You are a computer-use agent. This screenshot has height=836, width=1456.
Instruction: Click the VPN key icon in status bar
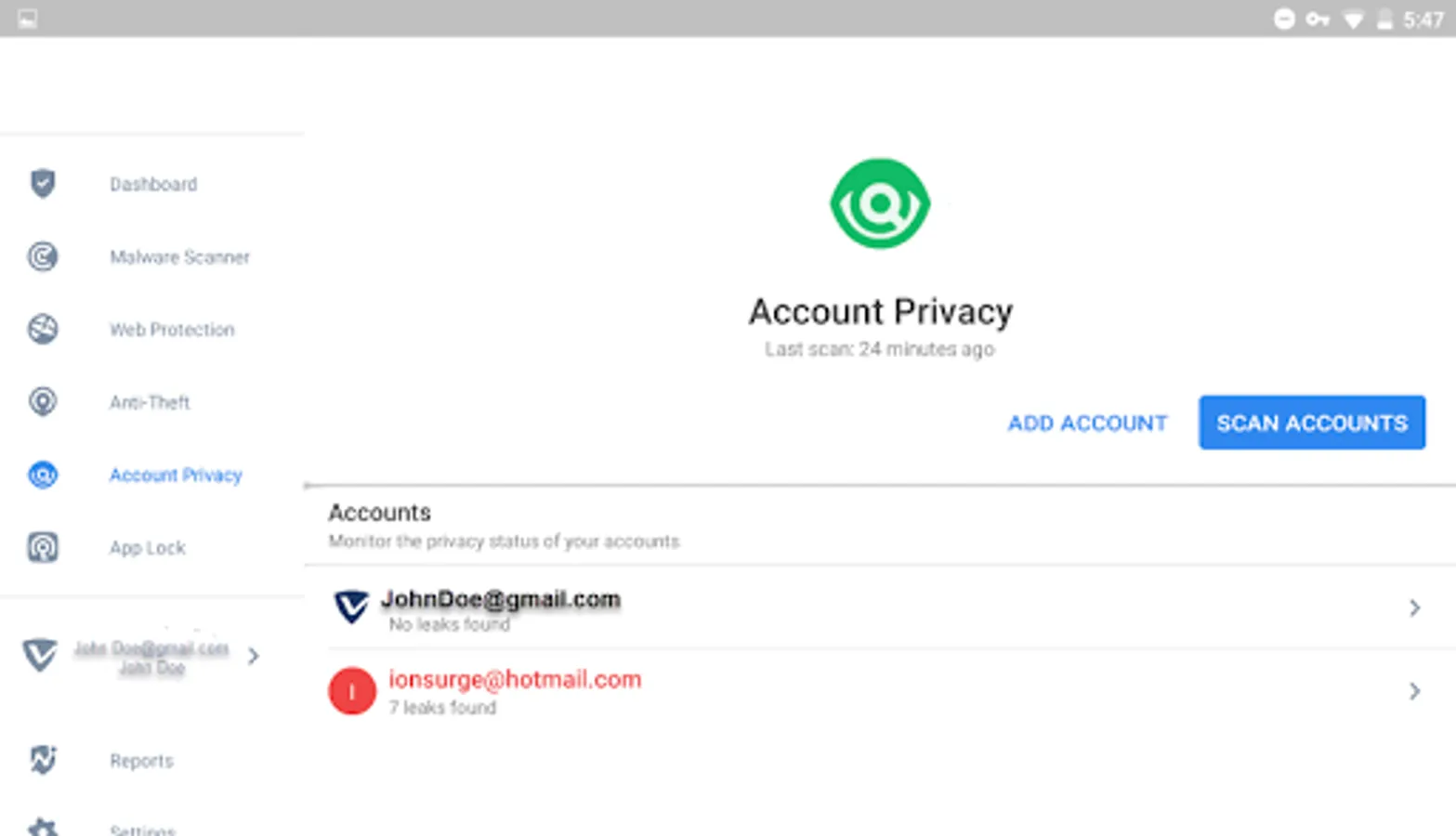click(1317, 20)
